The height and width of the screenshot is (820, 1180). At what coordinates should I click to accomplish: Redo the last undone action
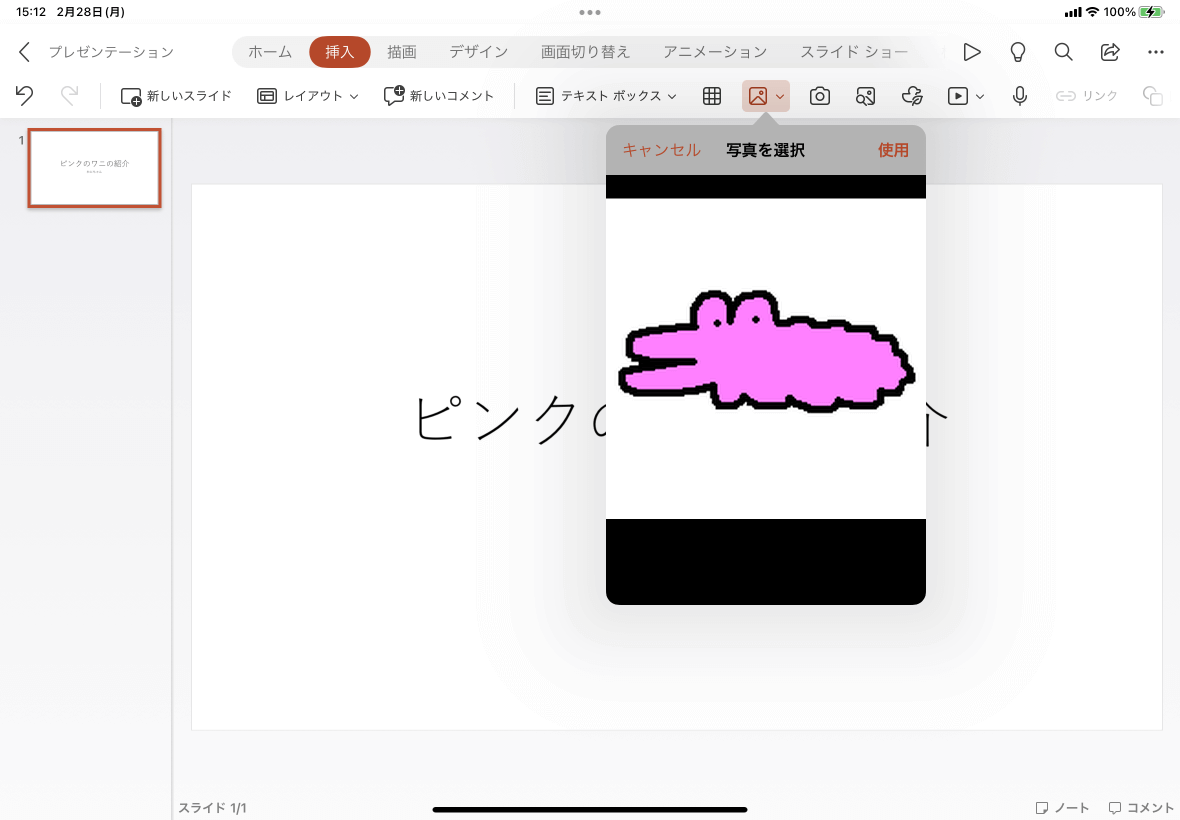pyautogui.click(x=67, y=95)
